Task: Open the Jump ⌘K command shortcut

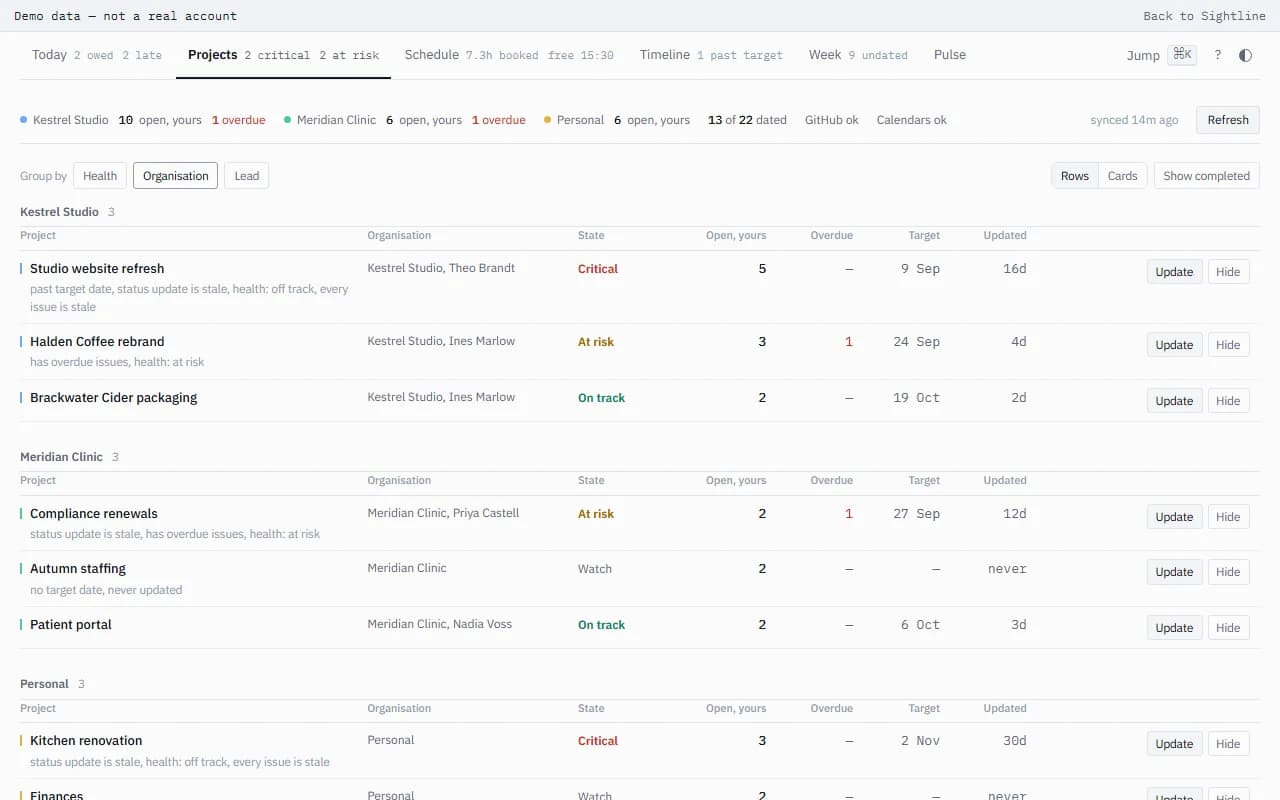Action: (1161, 55)
